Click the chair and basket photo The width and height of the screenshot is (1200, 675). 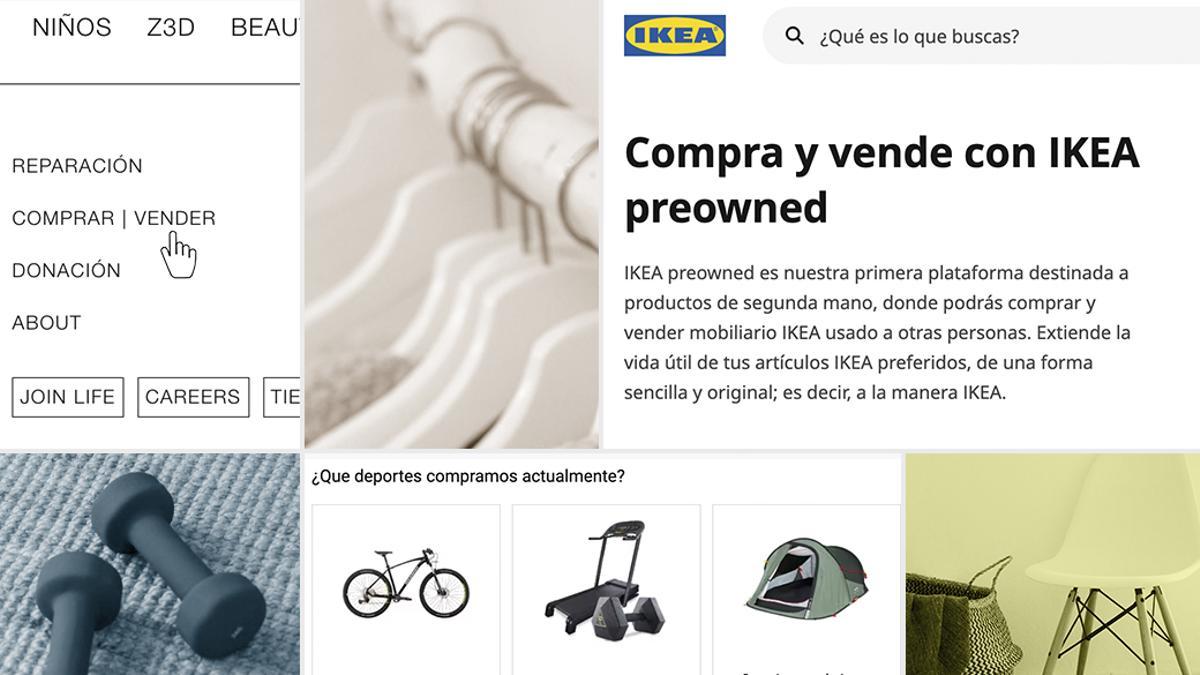click(x=1053, y=564)
